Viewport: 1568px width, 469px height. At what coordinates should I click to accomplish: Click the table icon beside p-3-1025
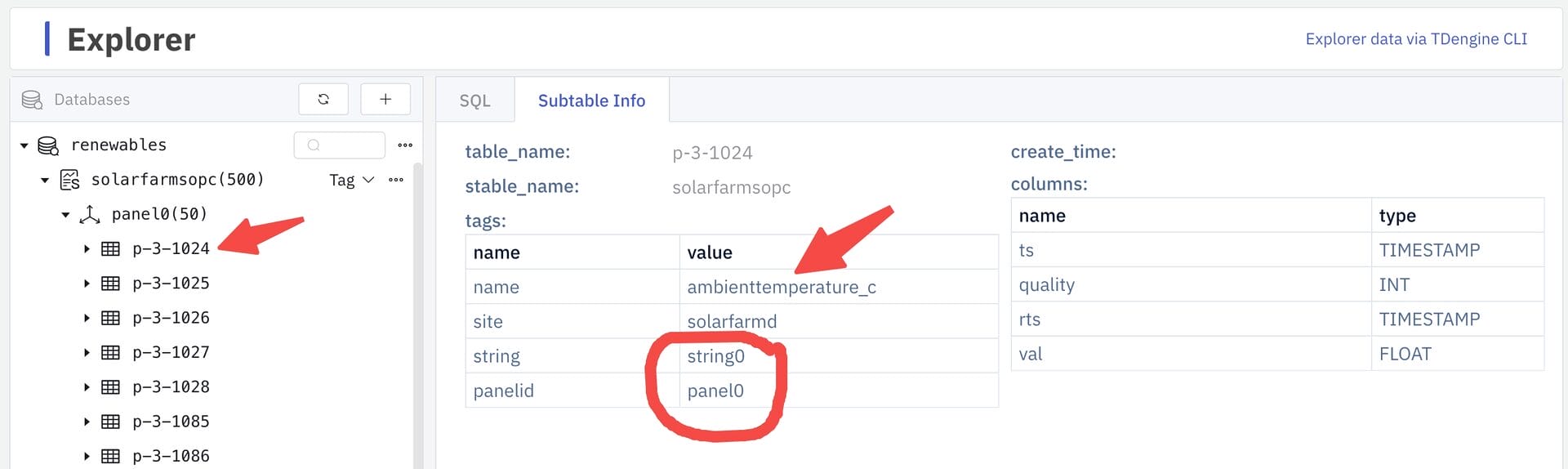(x=110, y=284)
